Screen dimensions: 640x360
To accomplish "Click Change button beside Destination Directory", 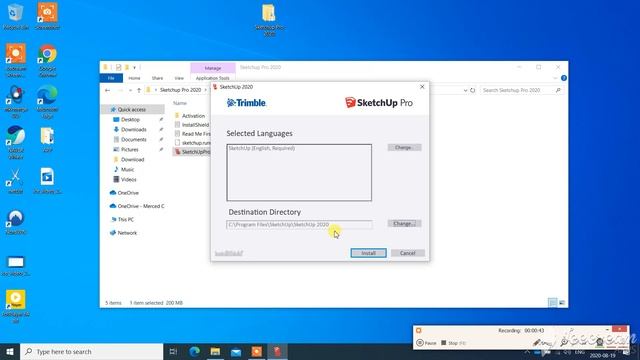I will click(x=404, y=224).
